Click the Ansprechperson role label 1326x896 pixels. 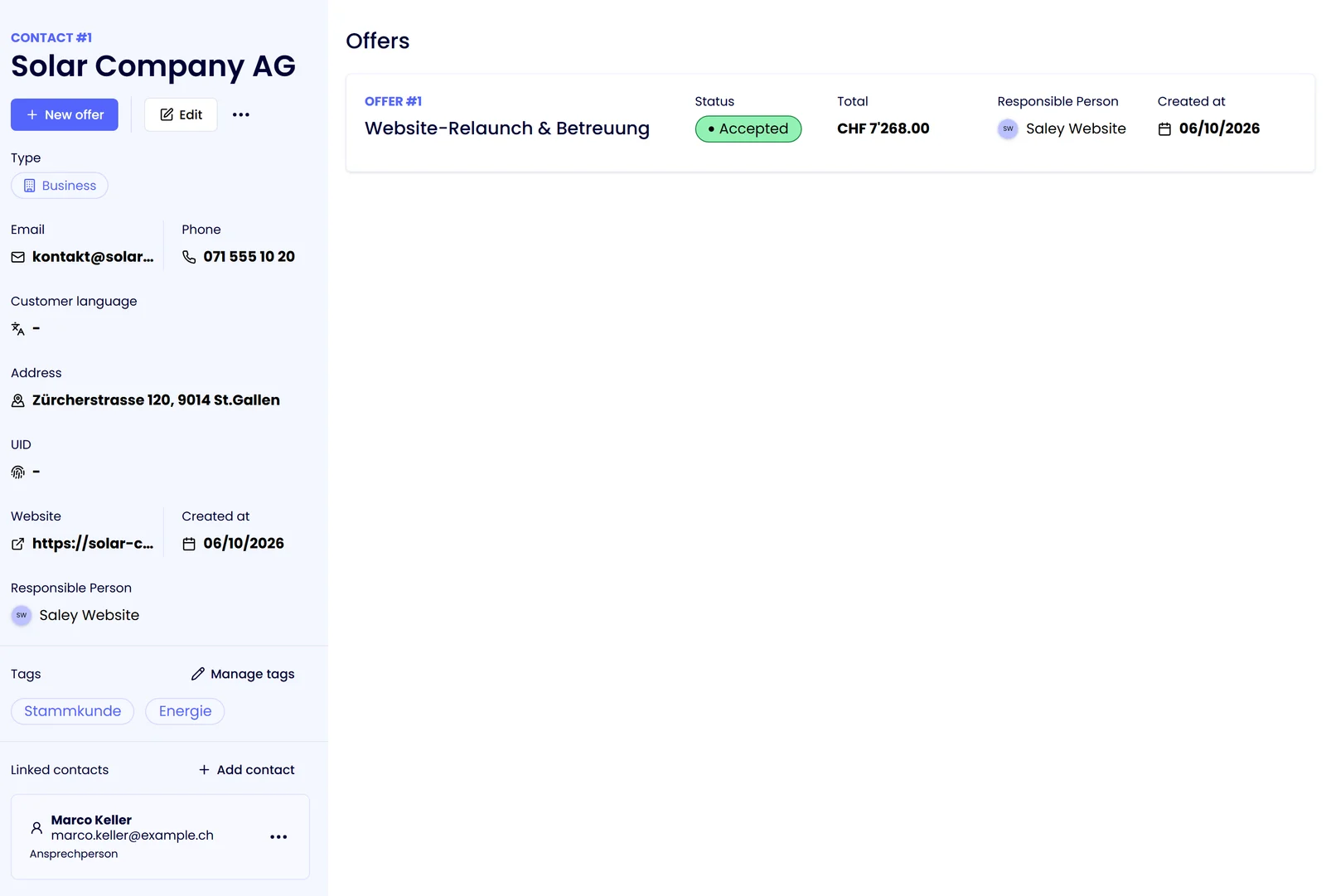74,854
